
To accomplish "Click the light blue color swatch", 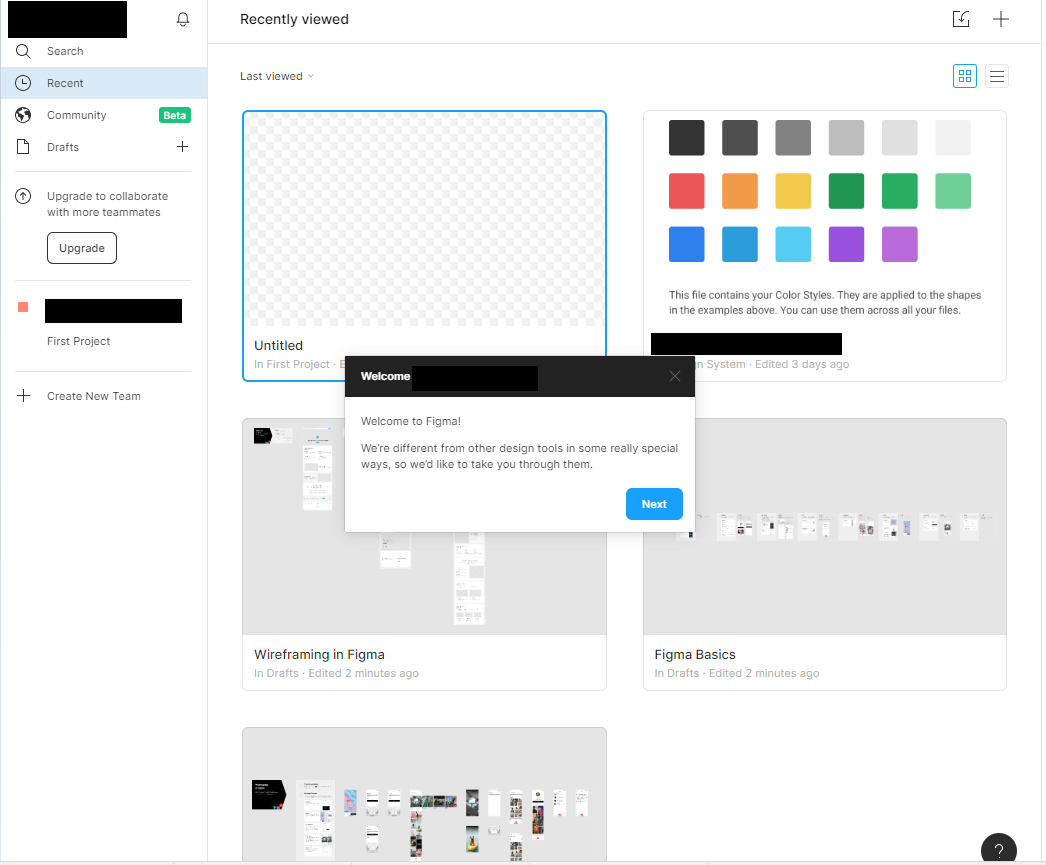I will click(793, 244).
